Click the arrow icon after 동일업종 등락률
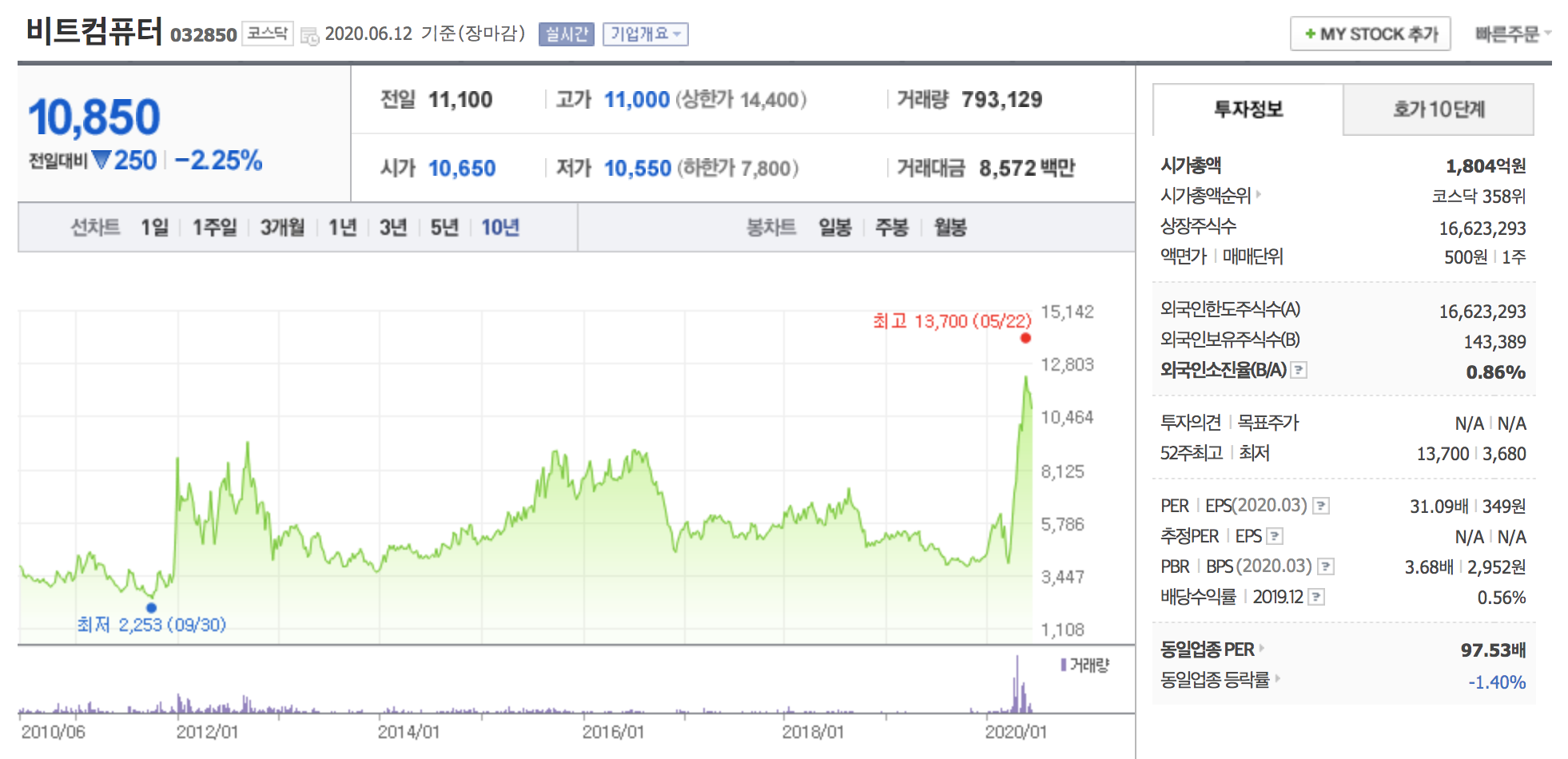 pyautogui.click(x=1277, y=678)
